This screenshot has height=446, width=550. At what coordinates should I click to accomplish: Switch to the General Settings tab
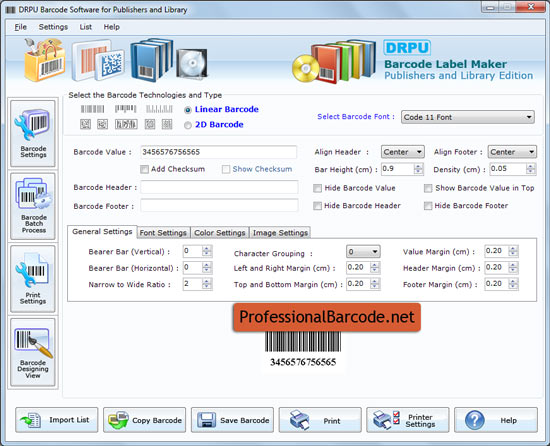click(102, 232)
